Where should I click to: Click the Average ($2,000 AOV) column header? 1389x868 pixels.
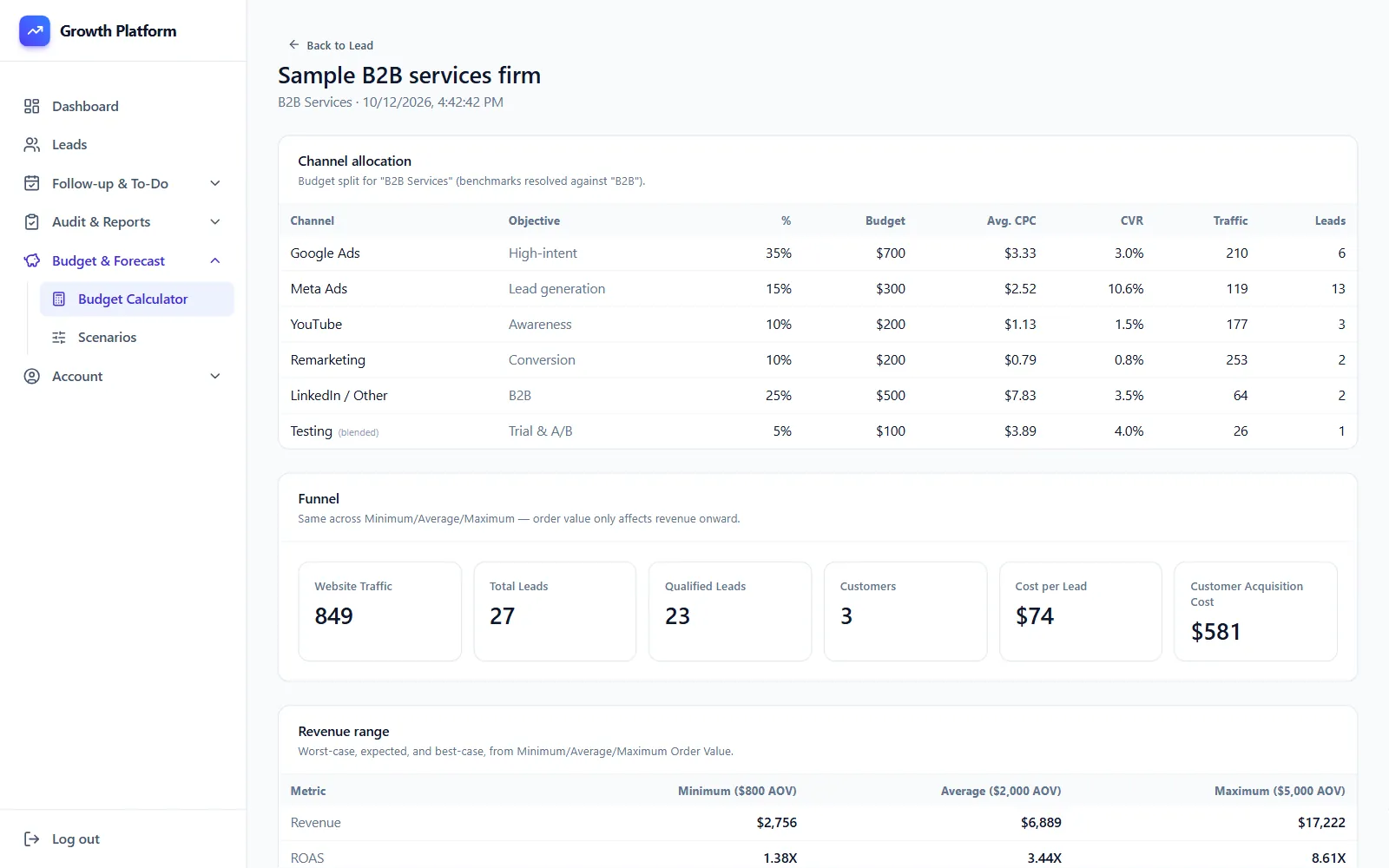click(x=1001, y=791)
